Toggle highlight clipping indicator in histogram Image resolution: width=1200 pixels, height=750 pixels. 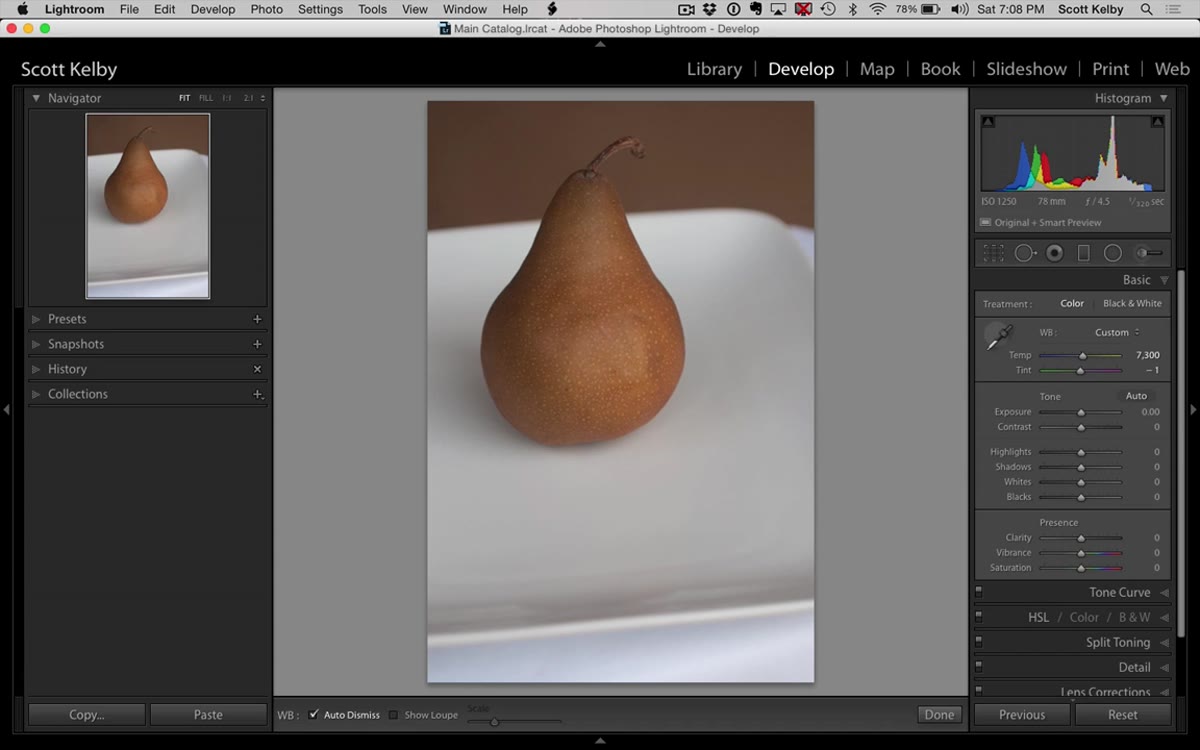(x=1157, y=122)
